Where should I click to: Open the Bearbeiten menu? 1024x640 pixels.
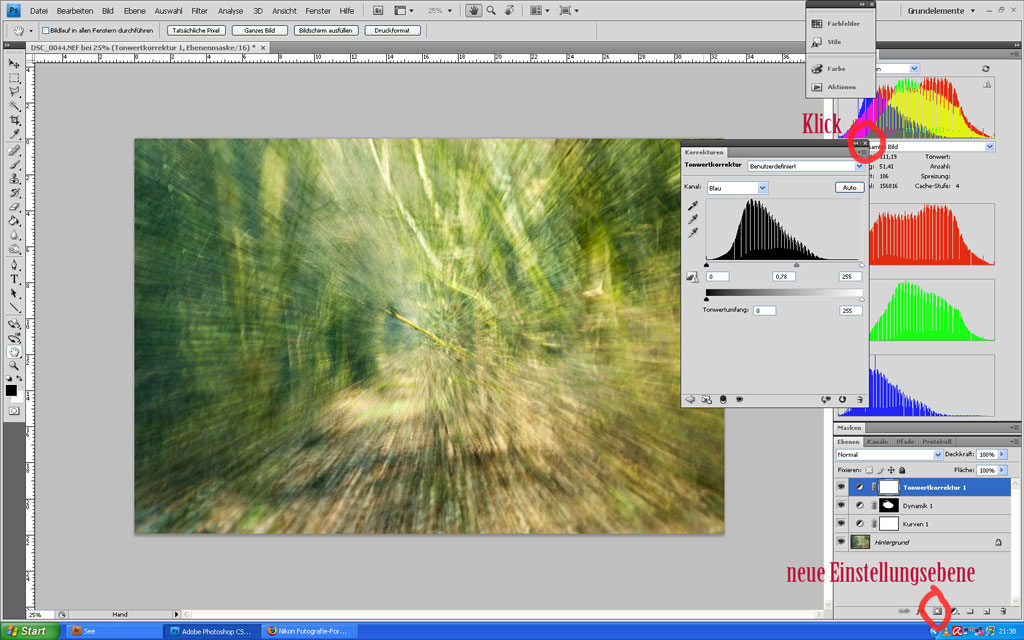click(x=74, y=11)
